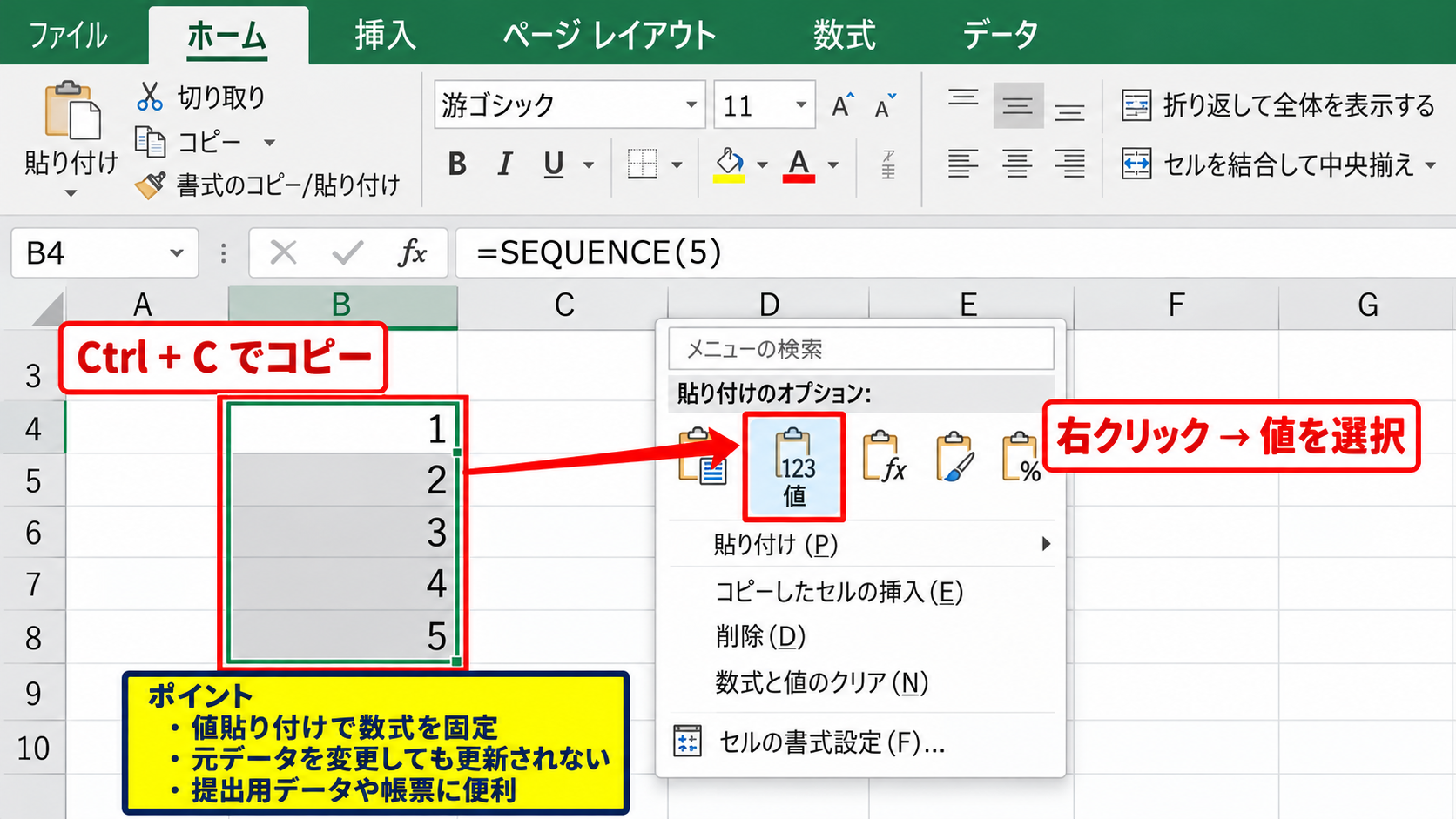Open the font color dropdown arrow
Image resolution: width=1456 pixels, height=819 pixels.
pyautogui.click(x=833, y=164)
